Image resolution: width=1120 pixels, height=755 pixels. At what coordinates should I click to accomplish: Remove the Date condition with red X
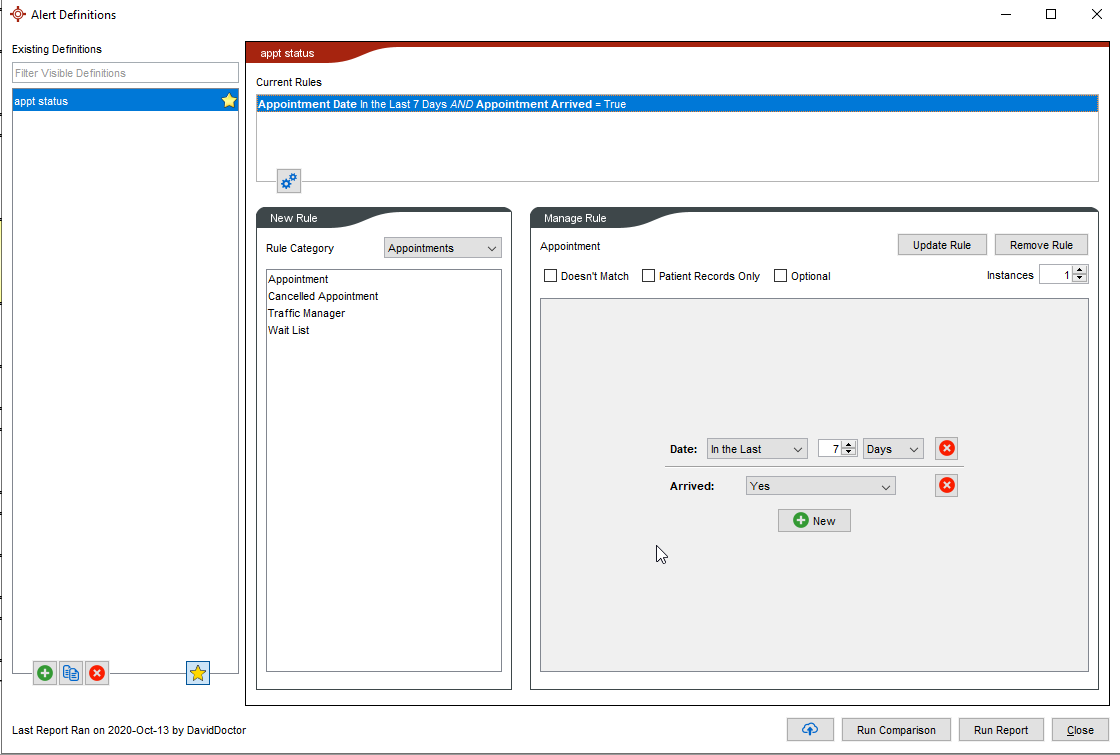946,449
